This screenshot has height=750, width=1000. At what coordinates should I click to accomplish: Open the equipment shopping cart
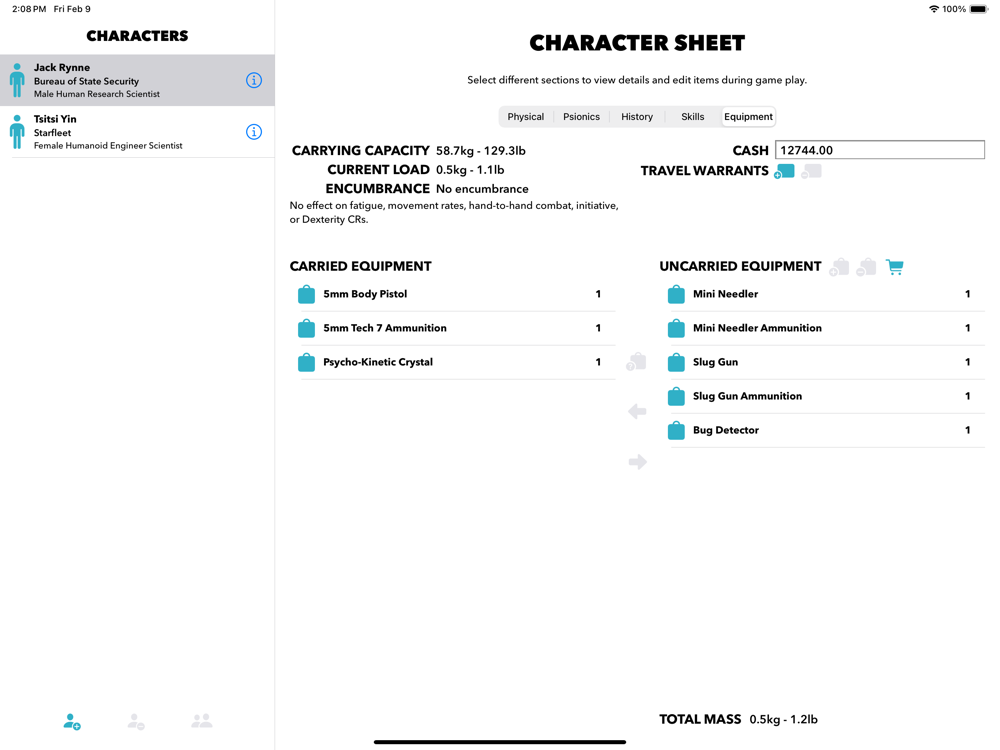coord(895,267)
